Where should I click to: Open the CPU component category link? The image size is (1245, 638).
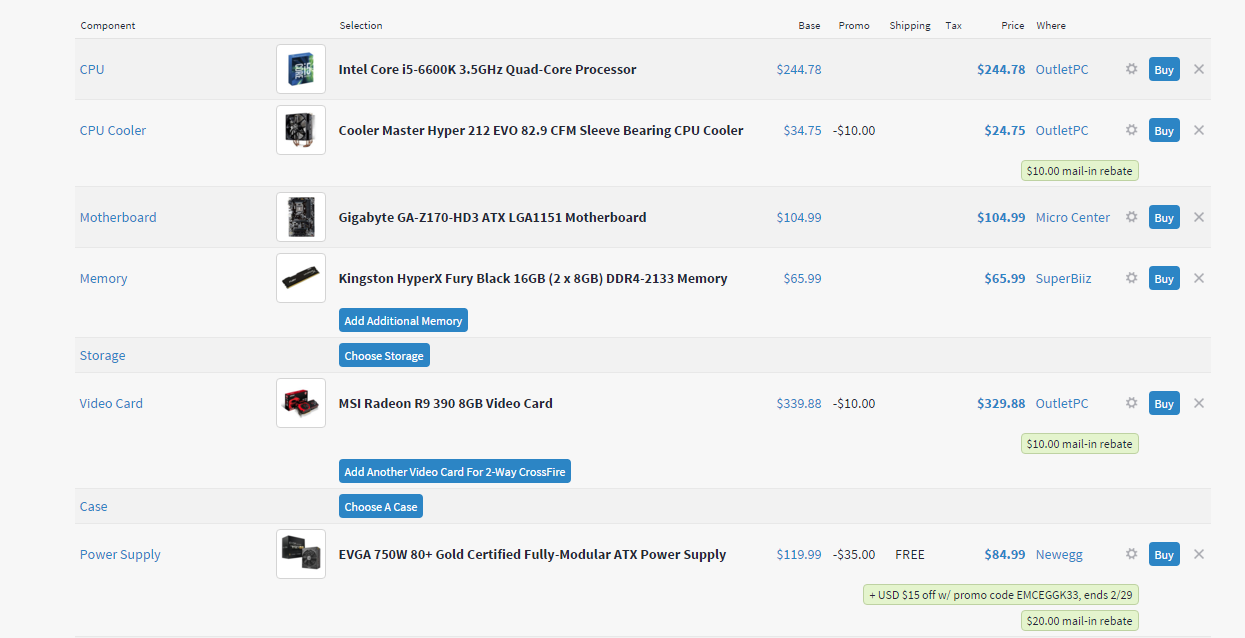[92, 69]
